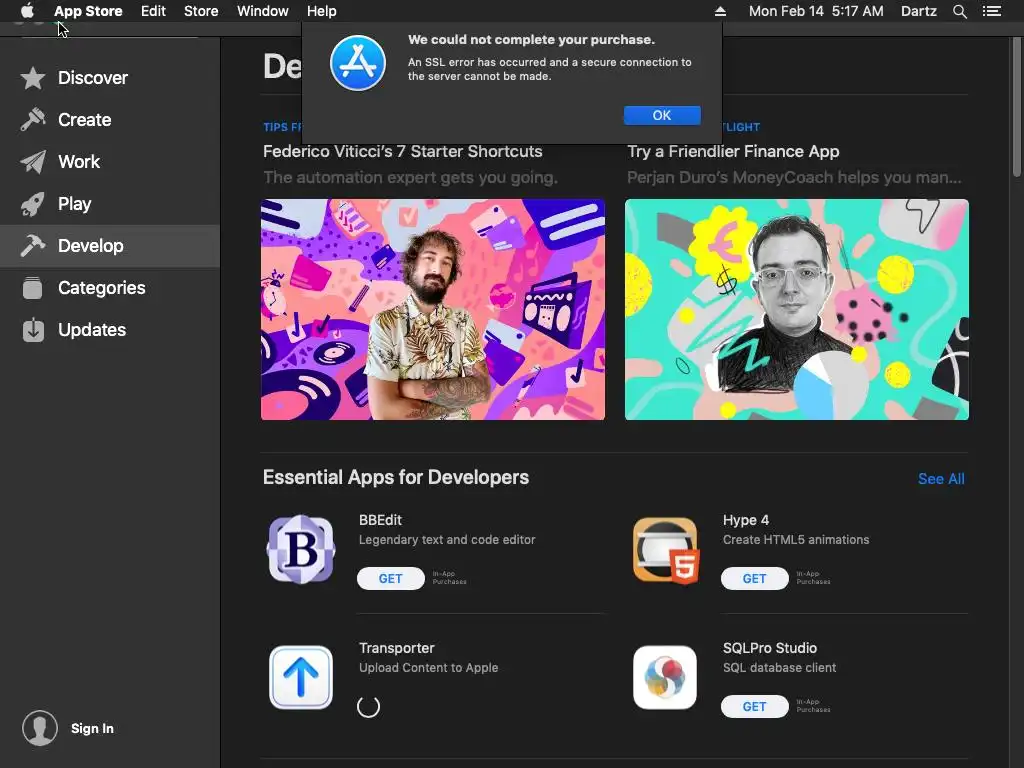Open Spotlight search magnifier
The height and width of the screenshot is (768, 1024).
coord(959,11)
